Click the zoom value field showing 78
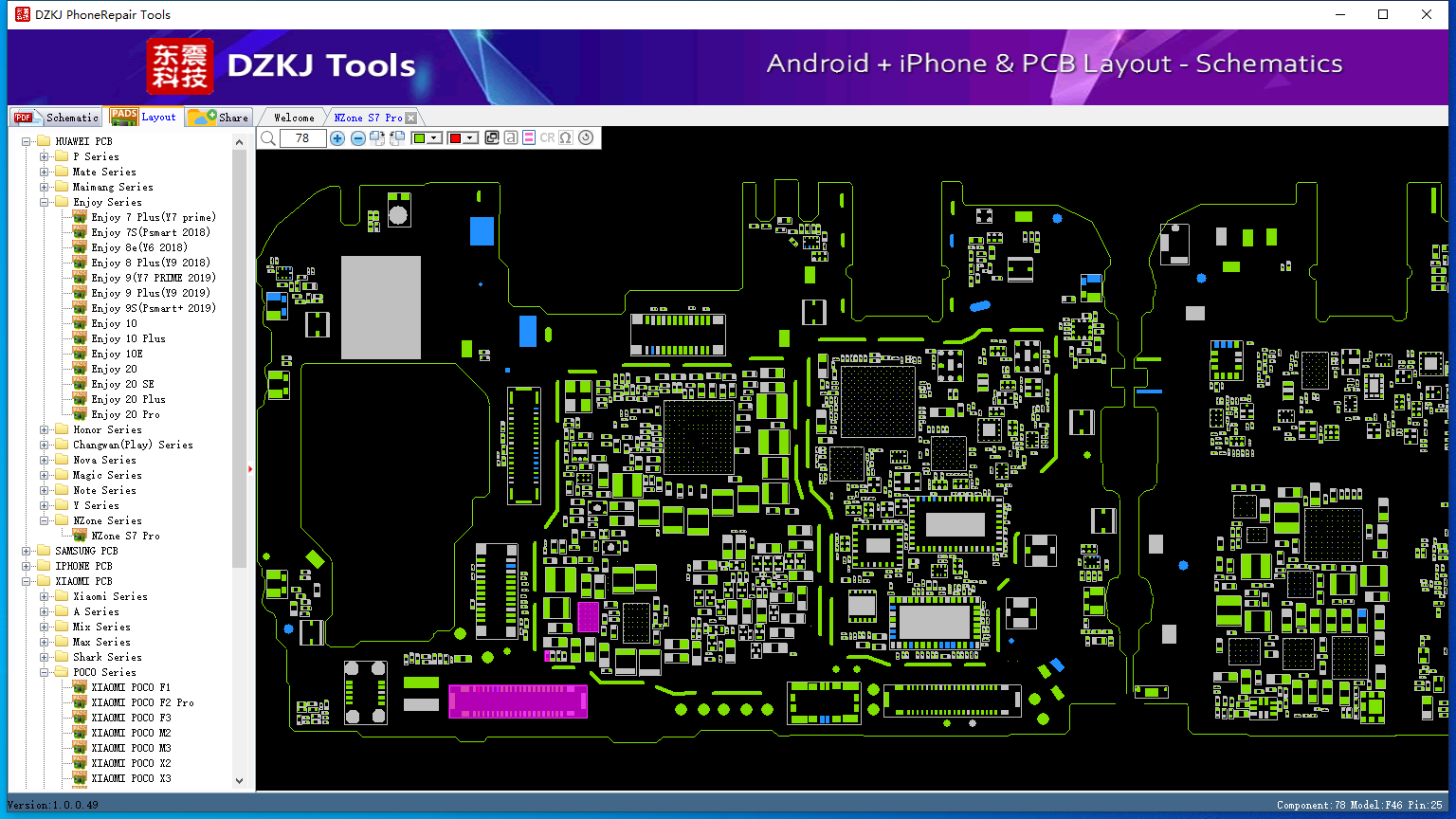 click(303, 138)
